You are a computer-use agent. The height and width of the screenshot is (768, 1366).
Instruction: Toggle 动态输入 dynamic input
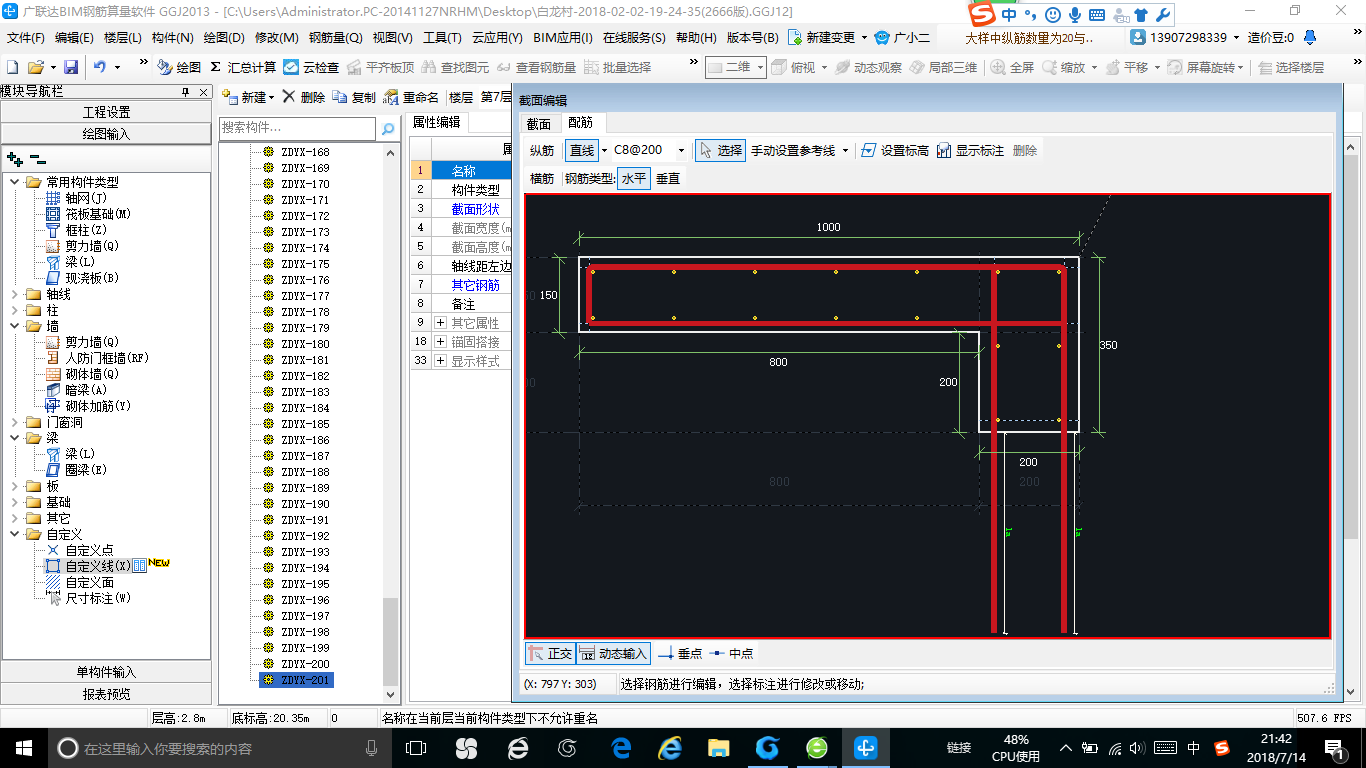[x=614, y=653]
